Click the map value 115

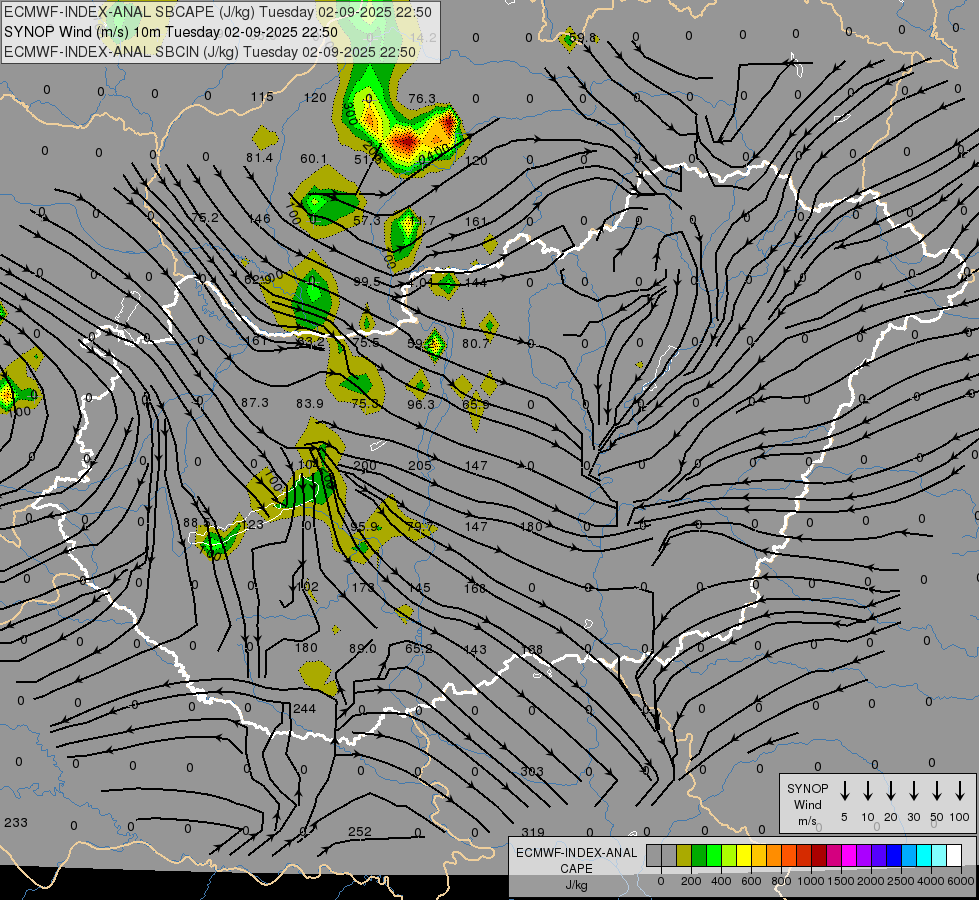[262, 97]
